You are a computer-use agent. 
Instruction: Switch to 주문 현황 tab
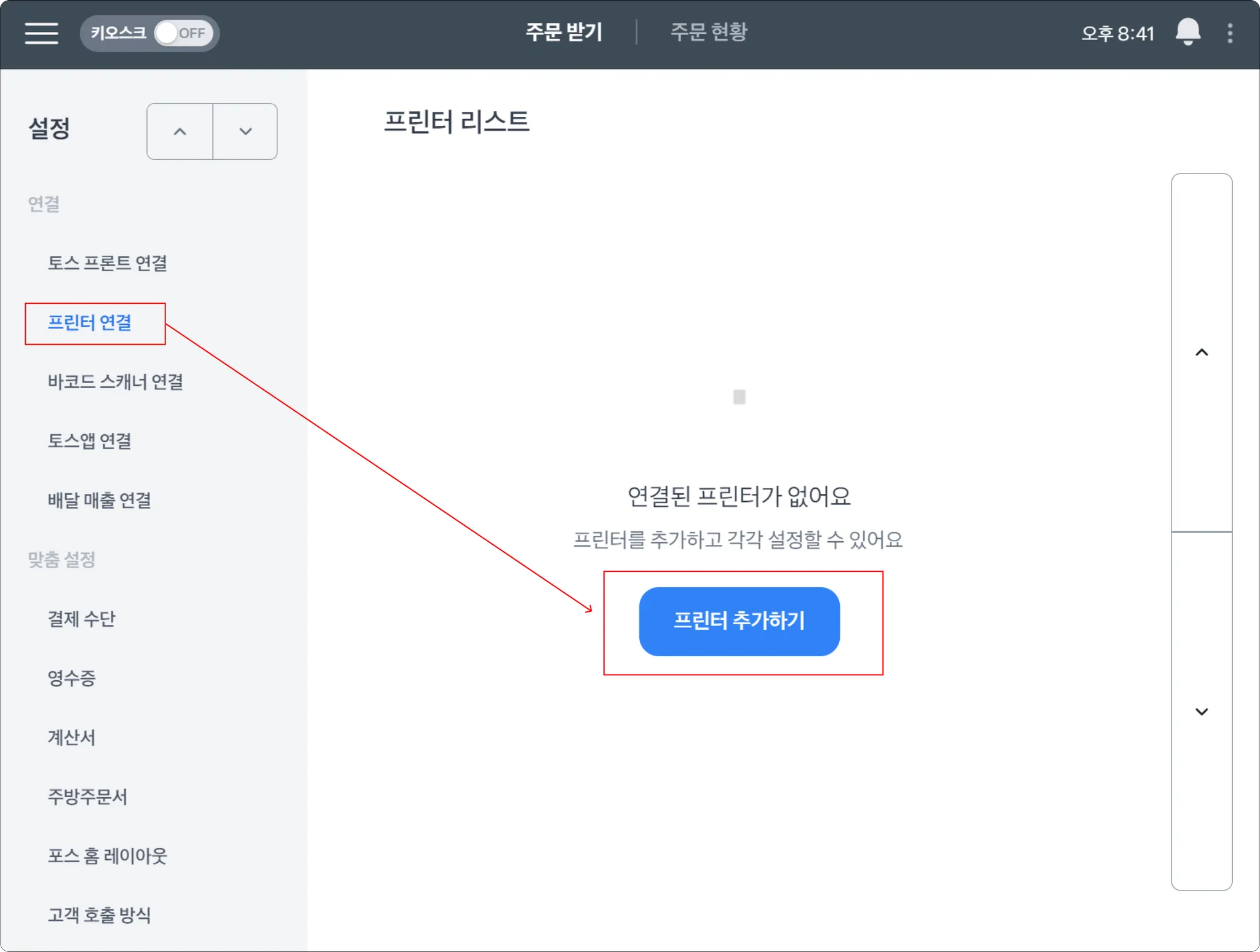(x=709, y=32)
